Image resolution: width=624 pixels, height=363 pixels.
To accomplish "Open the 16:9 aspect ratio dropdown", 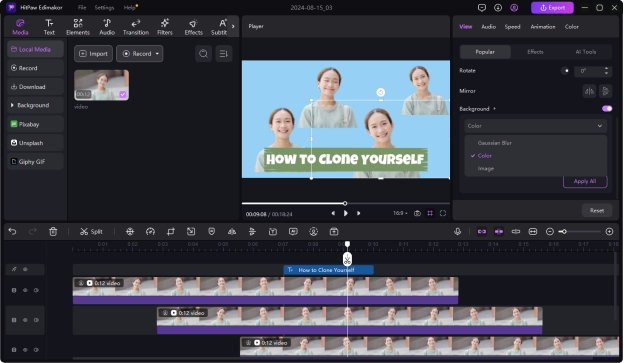I will (x=400, y=213).
